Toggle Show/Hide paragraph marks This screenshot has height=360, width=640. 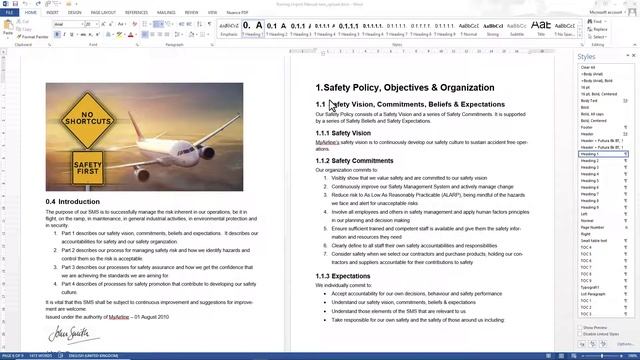[210, 24]
